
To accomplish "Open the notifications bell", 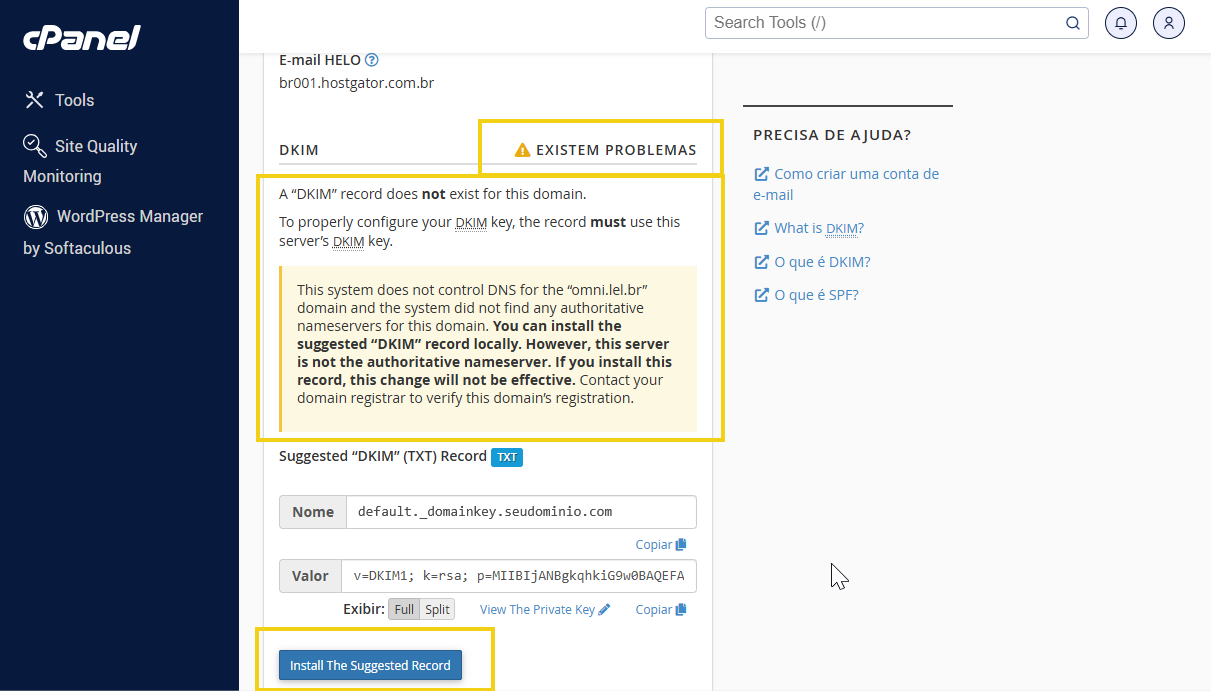I will click(x=1121, y=23).
